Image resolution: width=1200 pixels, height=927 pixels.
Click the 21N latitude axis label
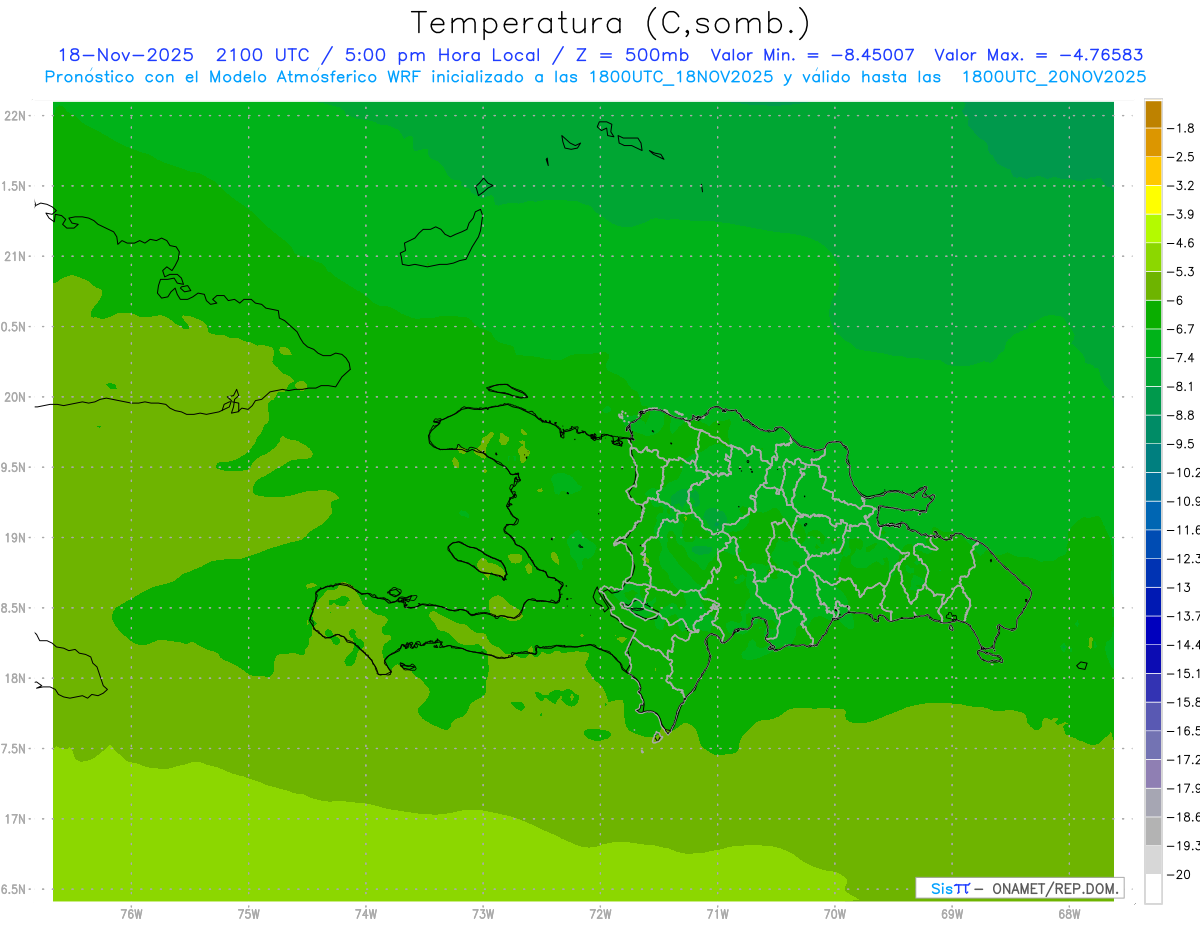pos(15,256)
